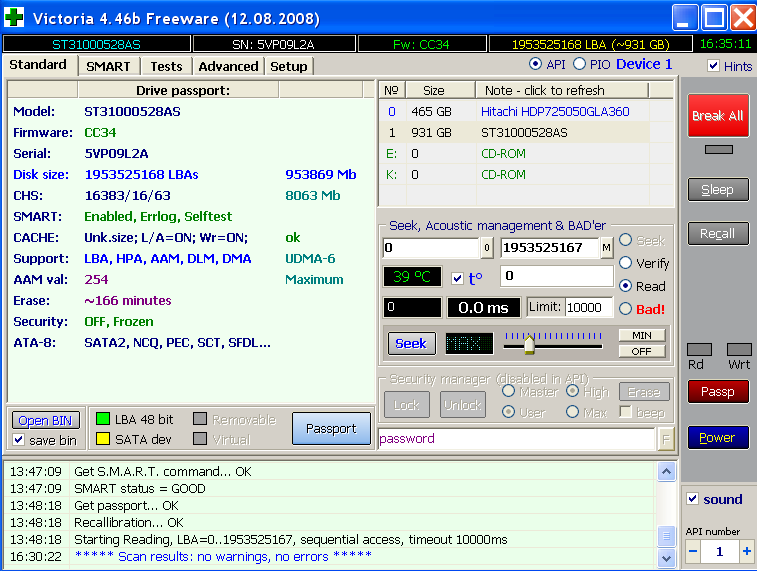The width and height of the screenshot is (757, 571).
Task: Open the Advanced tab
Action: [x=228, y=66]
